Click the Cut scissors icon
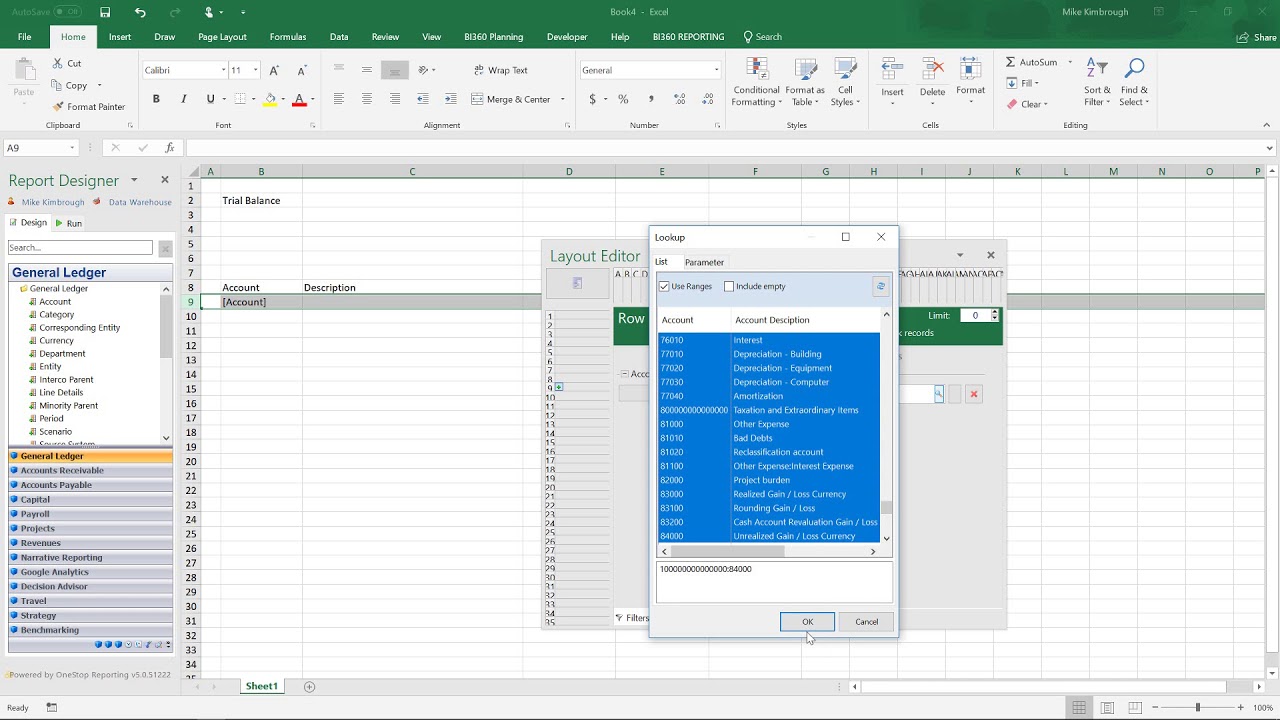 (x=57, y=63)
